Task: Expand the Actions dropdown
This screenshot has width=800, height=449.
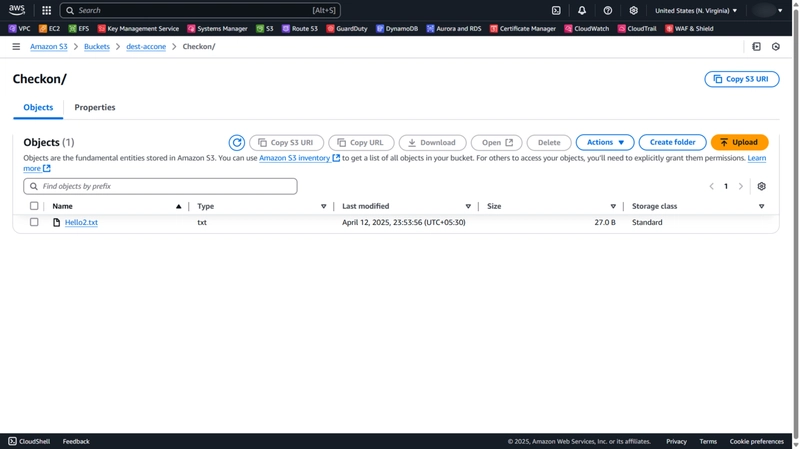Action: 605,142
